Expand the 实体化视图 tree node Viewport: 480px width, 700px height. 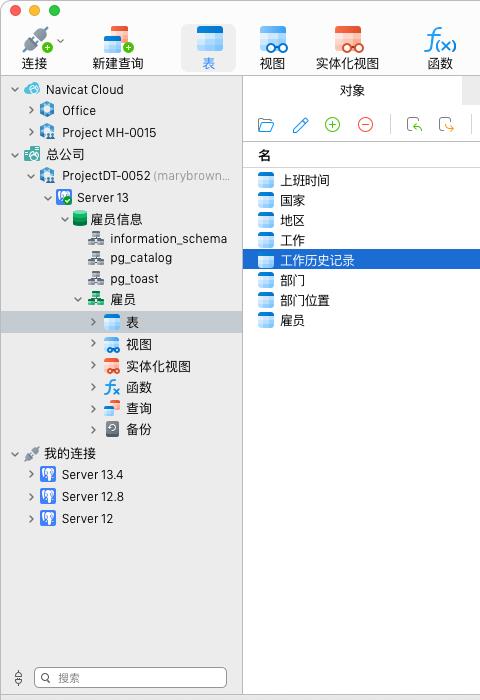93,365
